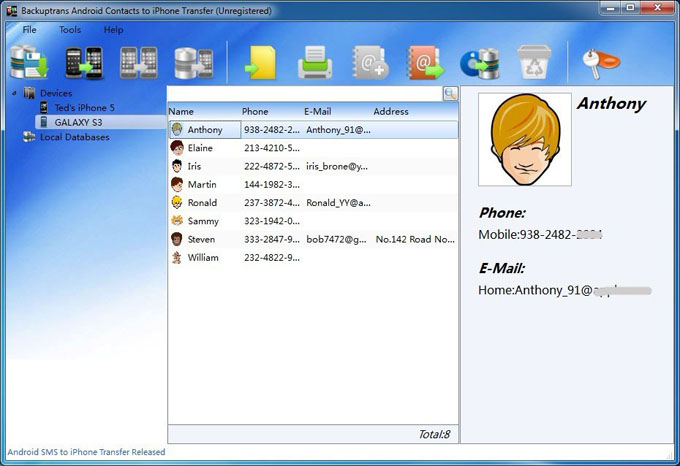Open Android SMS to iPhone Transfer Released link
Viewport: 680px width, 466px height.
click(x=86, y=452)
